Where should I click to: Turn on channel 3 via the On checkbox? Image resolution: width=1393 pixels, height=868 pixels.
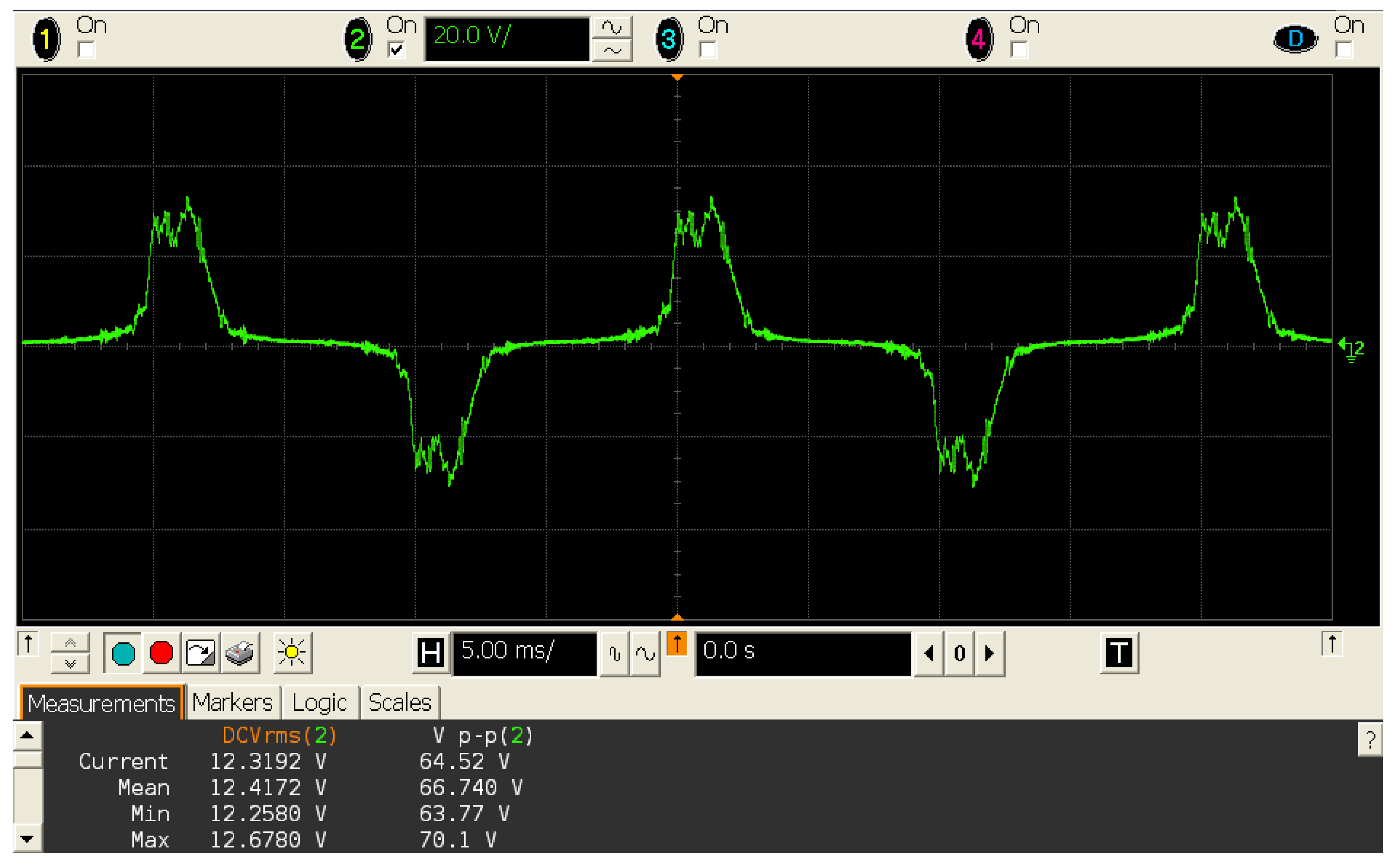(708, 51)
